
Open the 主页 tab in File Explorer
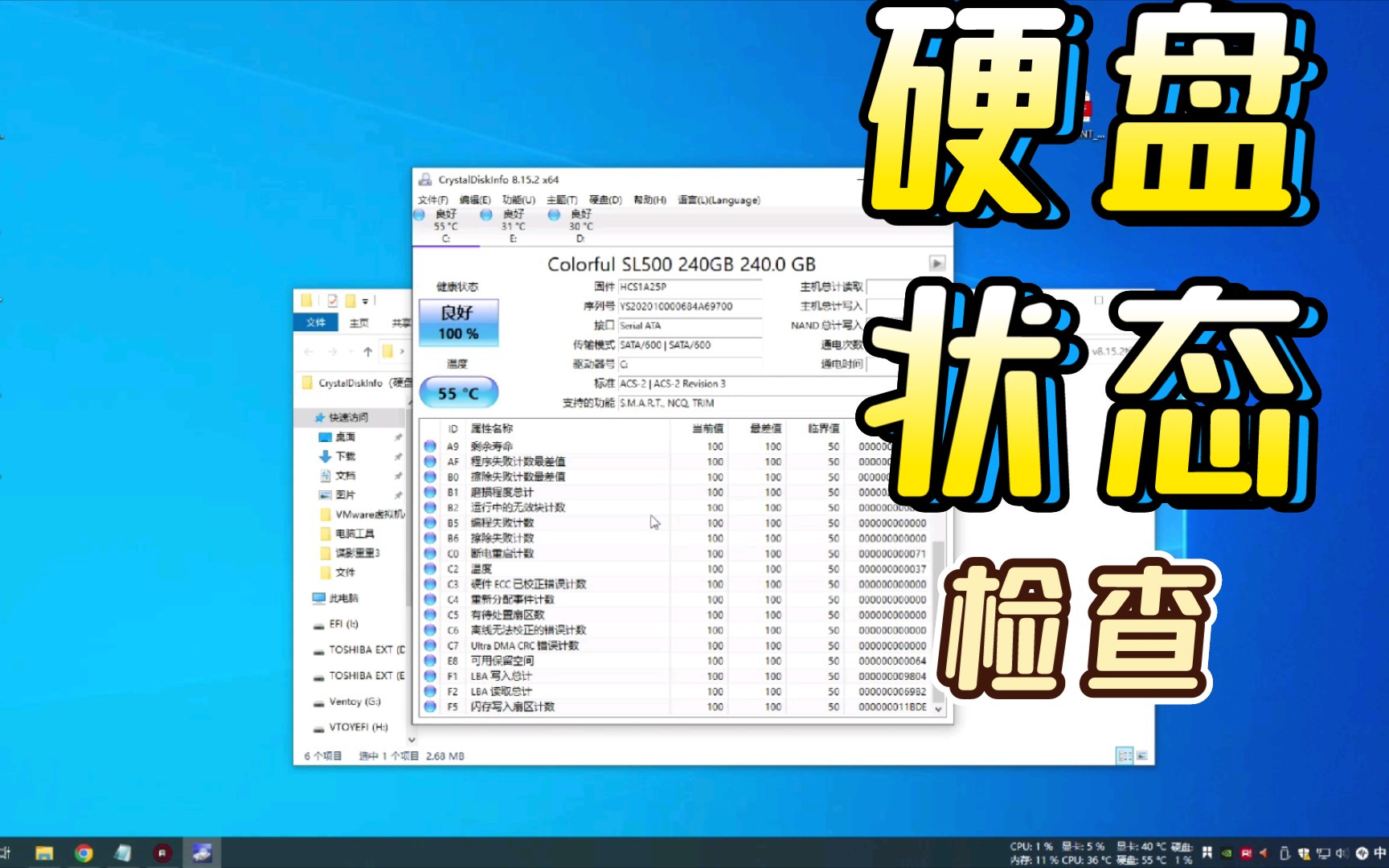coord(359,322)
